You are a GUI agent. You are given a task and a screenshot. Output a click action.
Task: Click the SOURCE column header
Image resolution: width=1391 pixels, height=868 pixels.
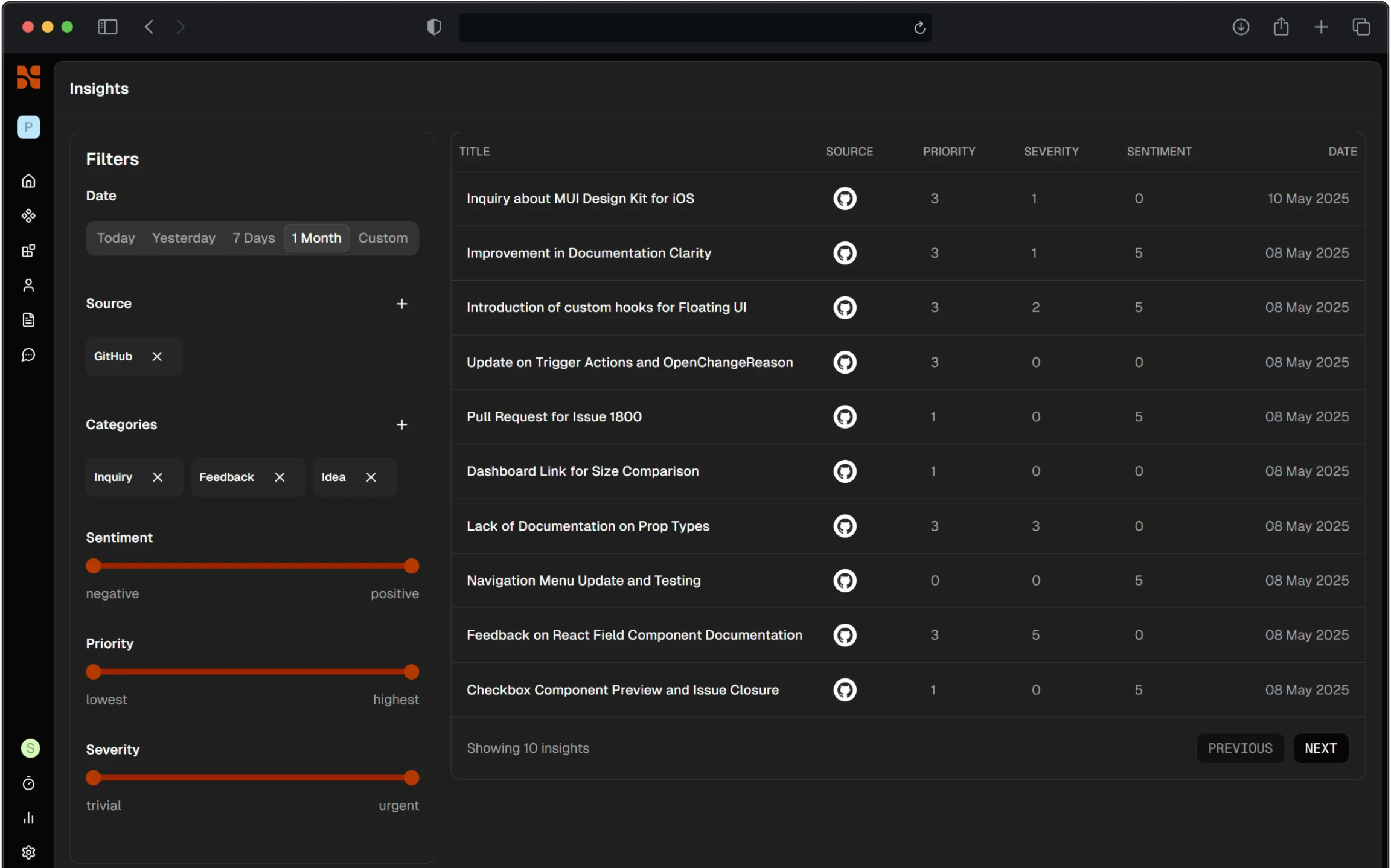pyautogui.click(x=849, y=152)
